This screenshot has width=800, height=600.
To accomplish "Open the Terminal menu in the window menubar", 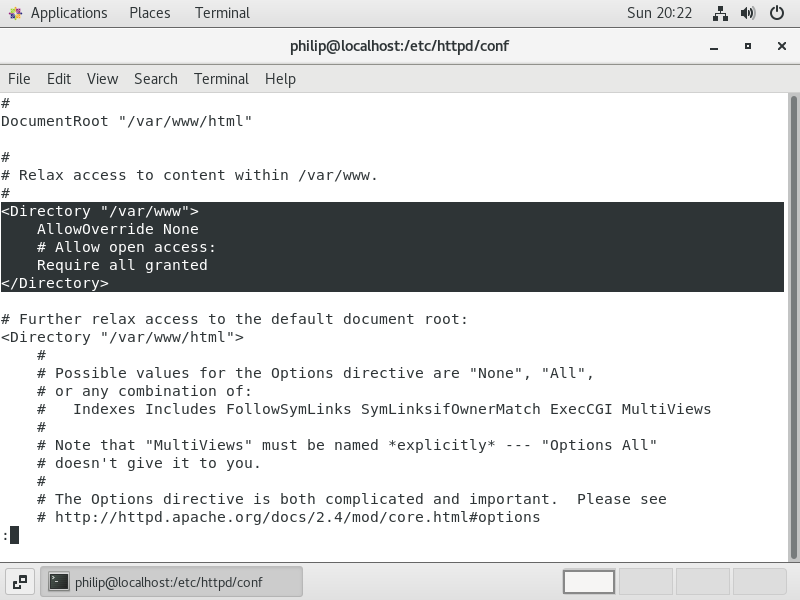I will tap(221, 79).
